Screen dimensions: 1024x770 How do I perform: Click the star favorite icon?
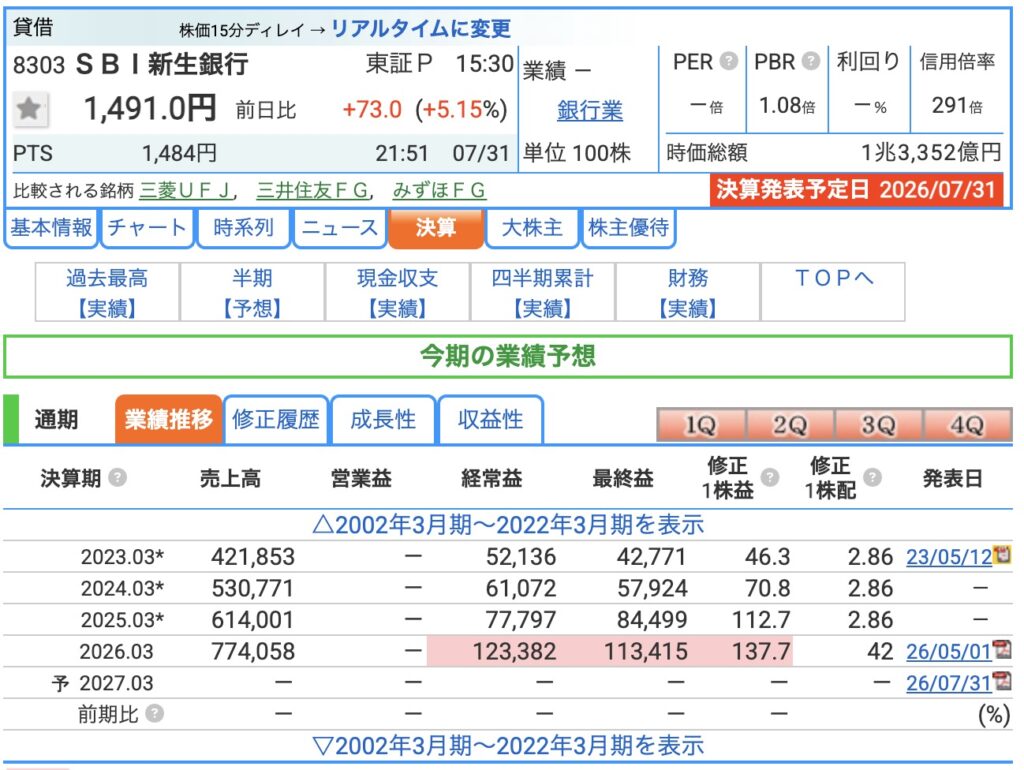(x=29, y=108)
